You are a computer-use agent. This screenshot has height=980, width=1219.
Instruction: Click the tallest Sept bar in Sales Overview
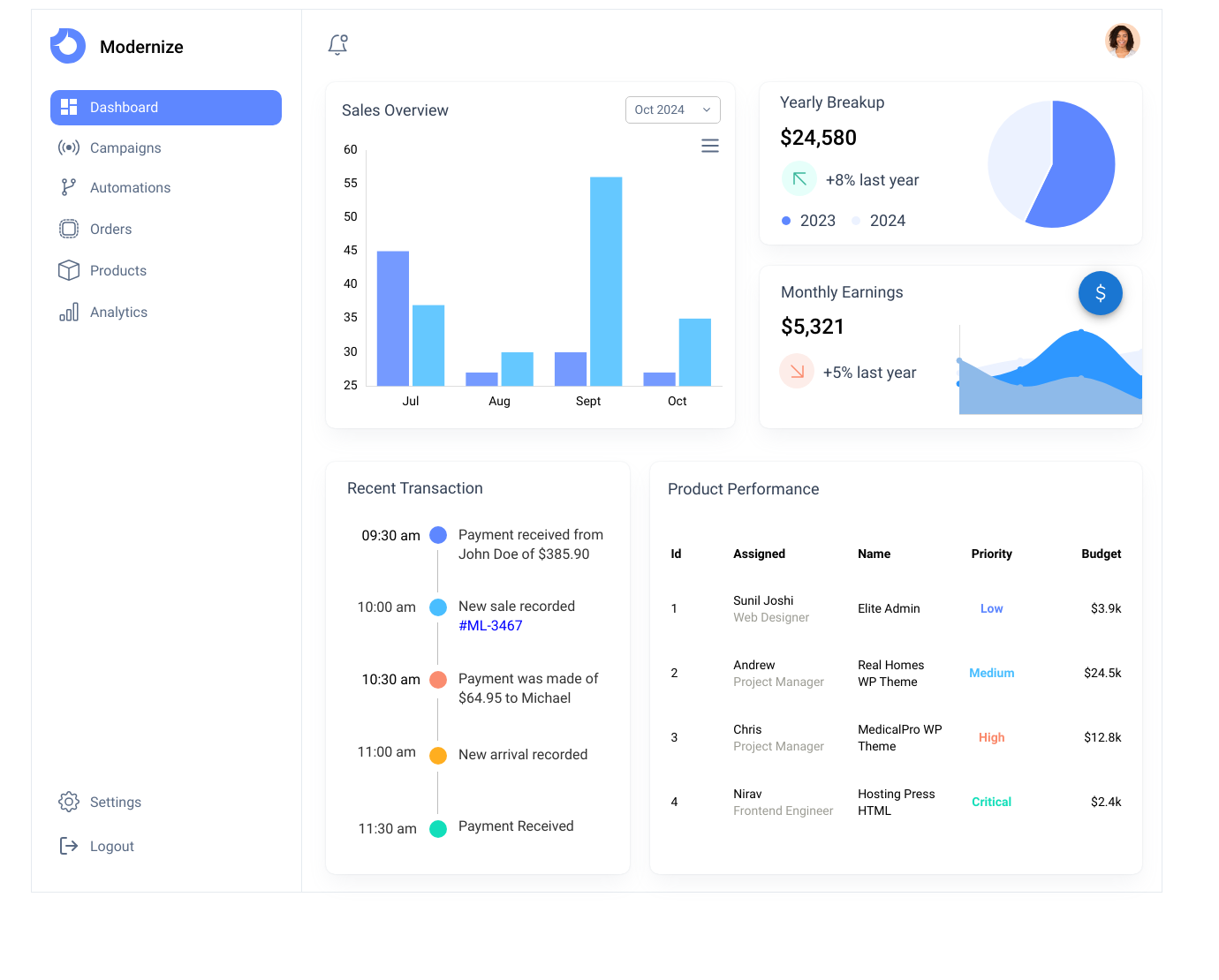click(606, 281)
